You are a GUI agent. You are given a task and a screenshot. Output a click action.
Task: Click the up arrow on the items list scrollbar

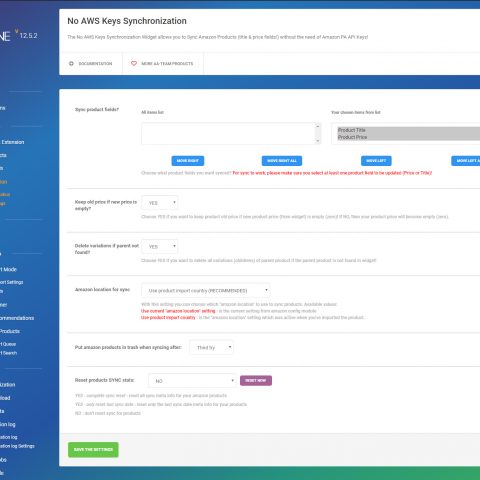[318, 126]
